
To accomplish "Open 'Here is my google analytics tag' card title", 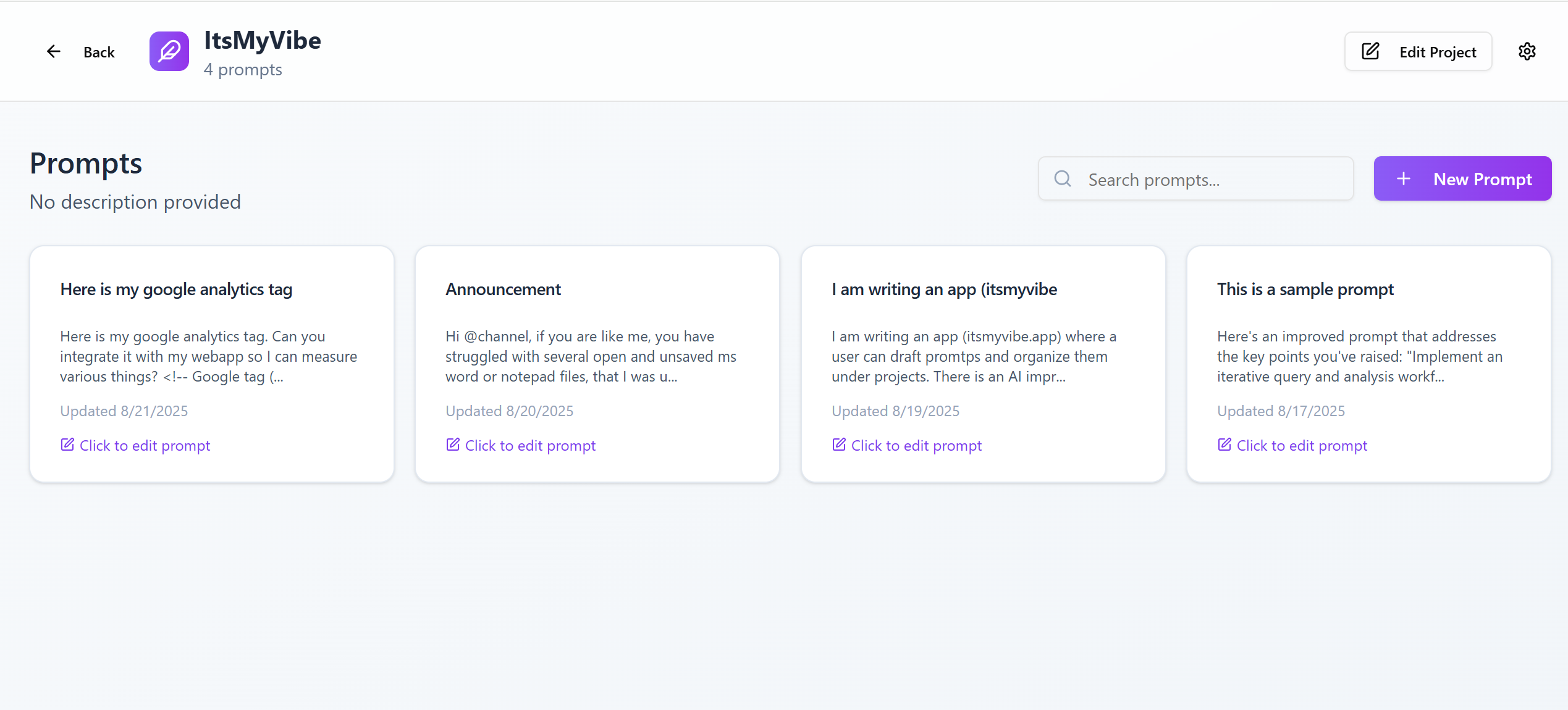I will click(176, 290).
